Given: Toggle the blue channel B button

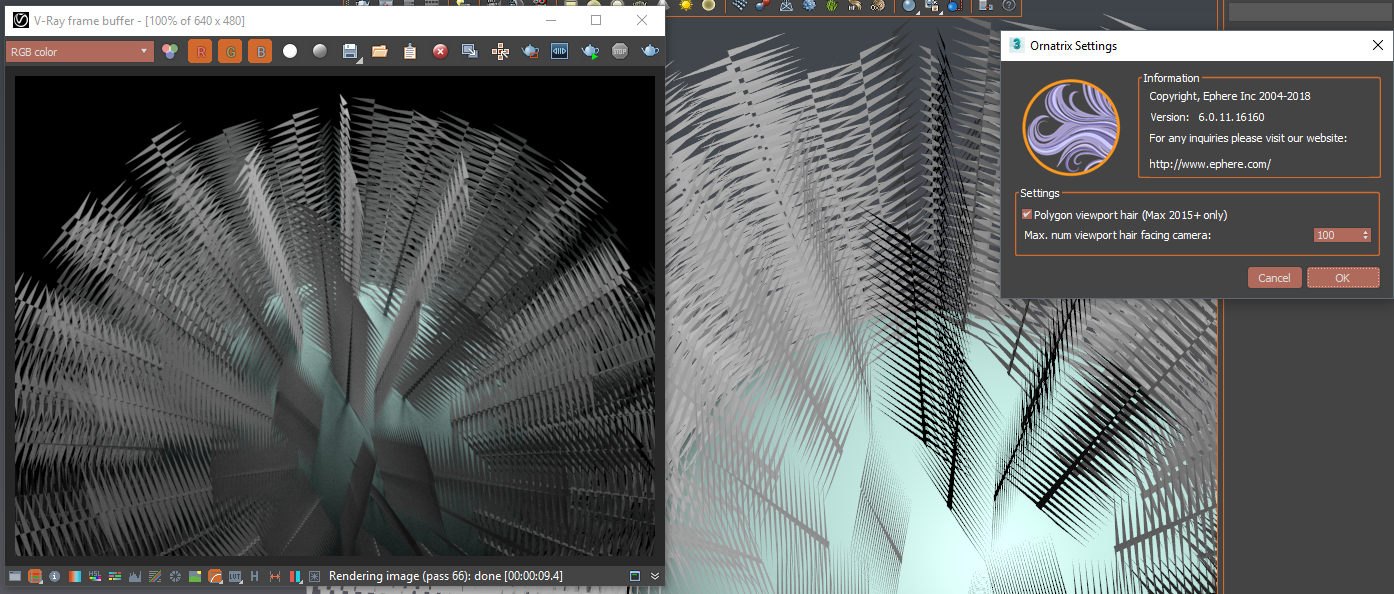Looking at the screenshot, I should point(260,52).
